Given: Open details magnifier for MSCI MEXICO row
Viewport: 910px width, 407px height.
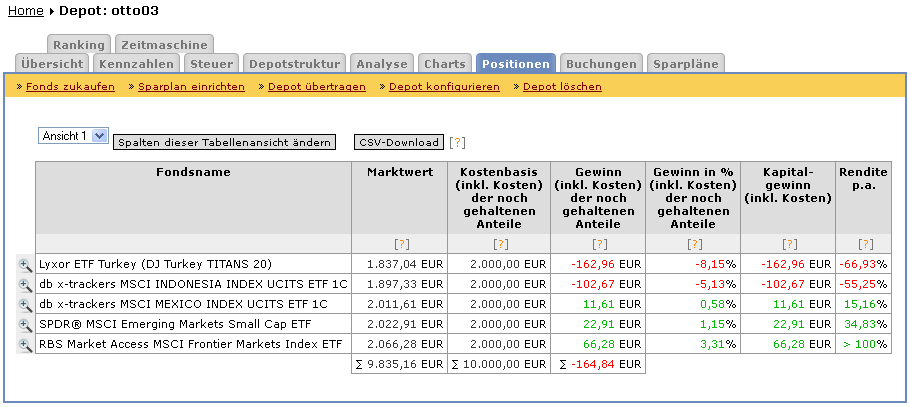Looking at the screenshot, I should pos(25,304).
